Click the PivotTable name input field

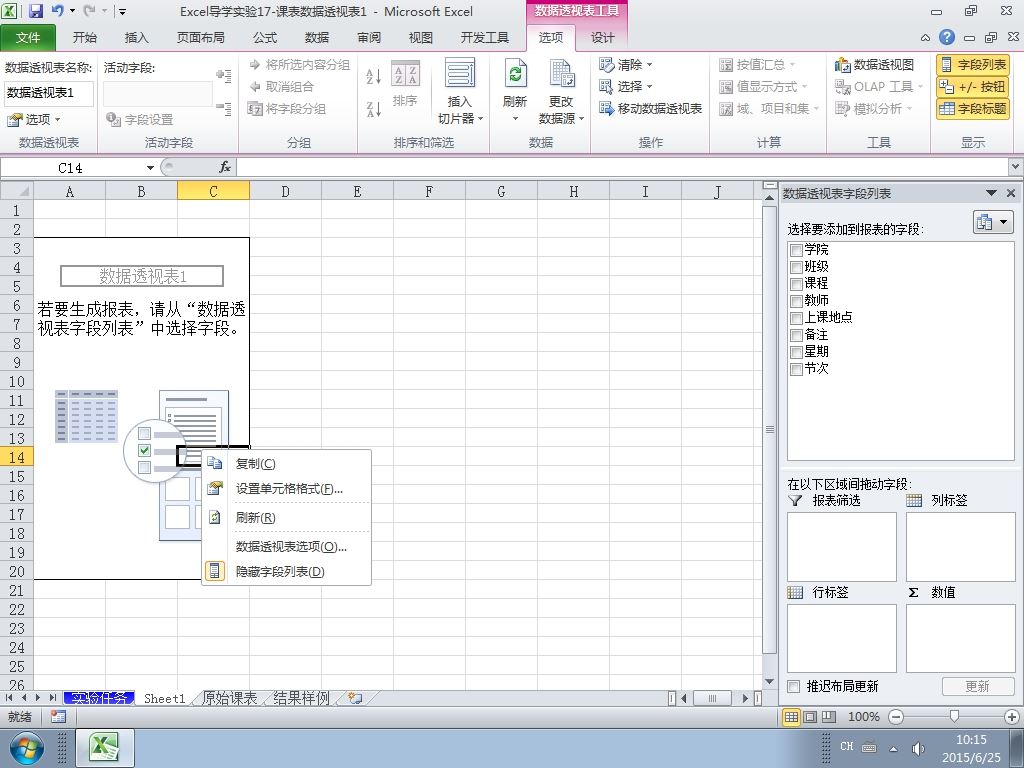pos(49,93)
